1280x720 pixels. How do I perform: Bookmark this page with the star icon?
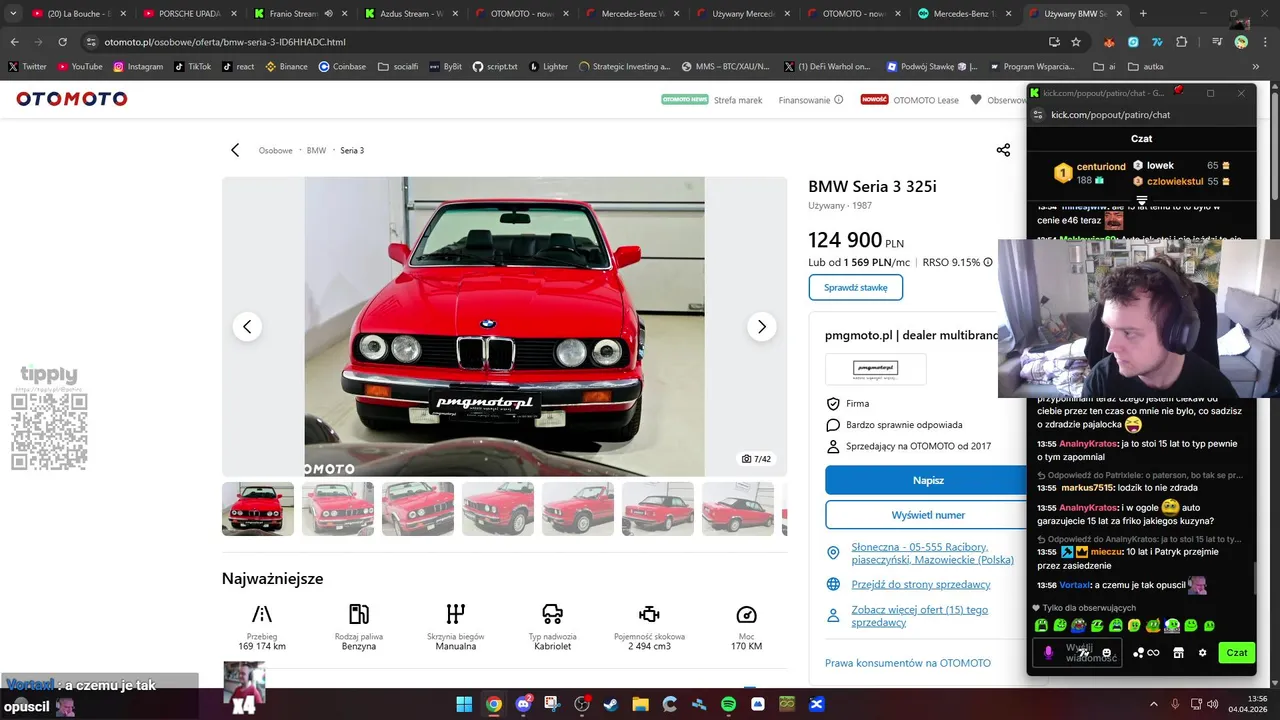1076,42
